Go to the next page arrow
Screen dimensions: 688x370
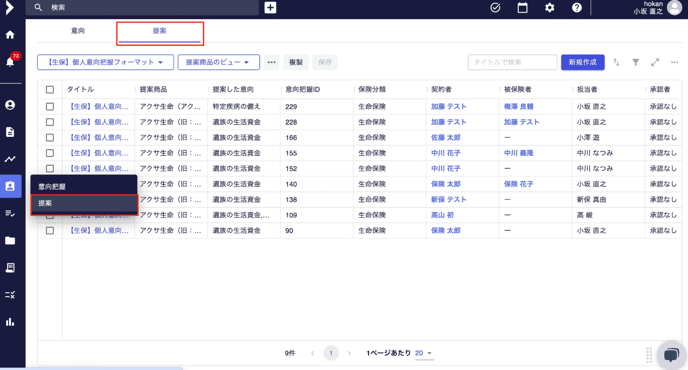pos(349,353)
